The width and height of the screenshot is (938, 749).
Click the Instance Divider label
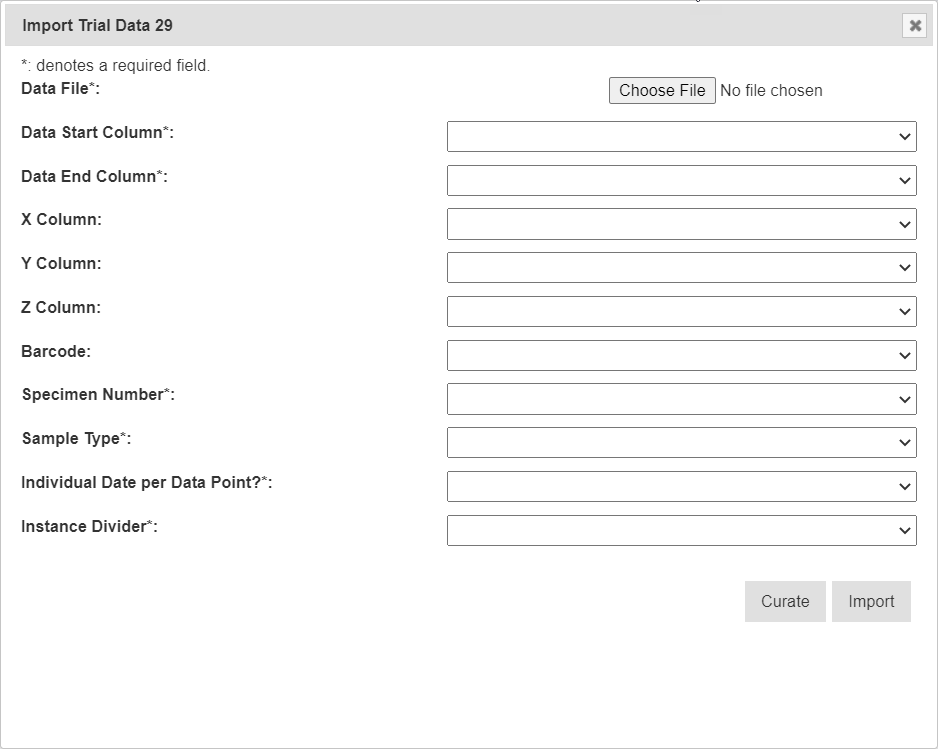tap(89, 526)
